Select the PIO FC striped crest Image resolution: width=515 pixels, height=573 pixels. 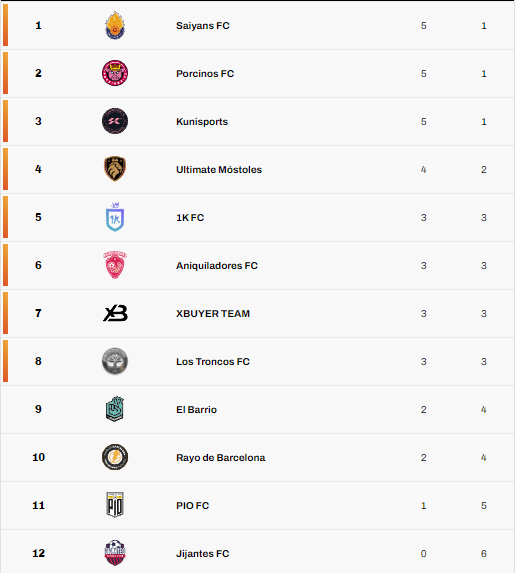tap(115, 505)
